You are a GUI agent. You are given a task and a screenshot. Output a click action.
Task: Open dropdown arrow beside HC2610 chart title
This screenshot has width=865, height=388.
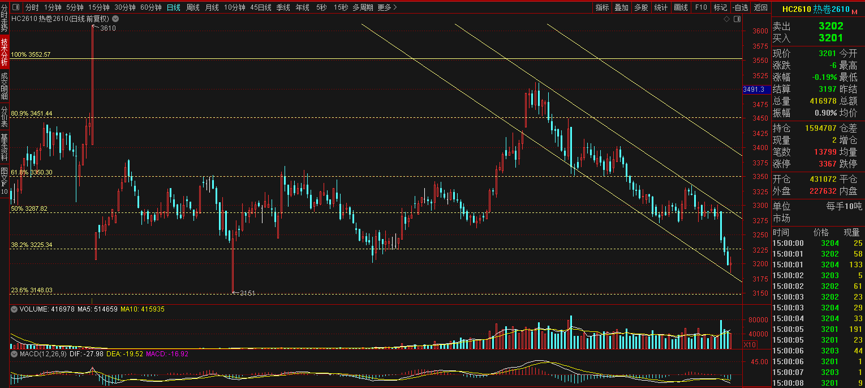(116, 19)
